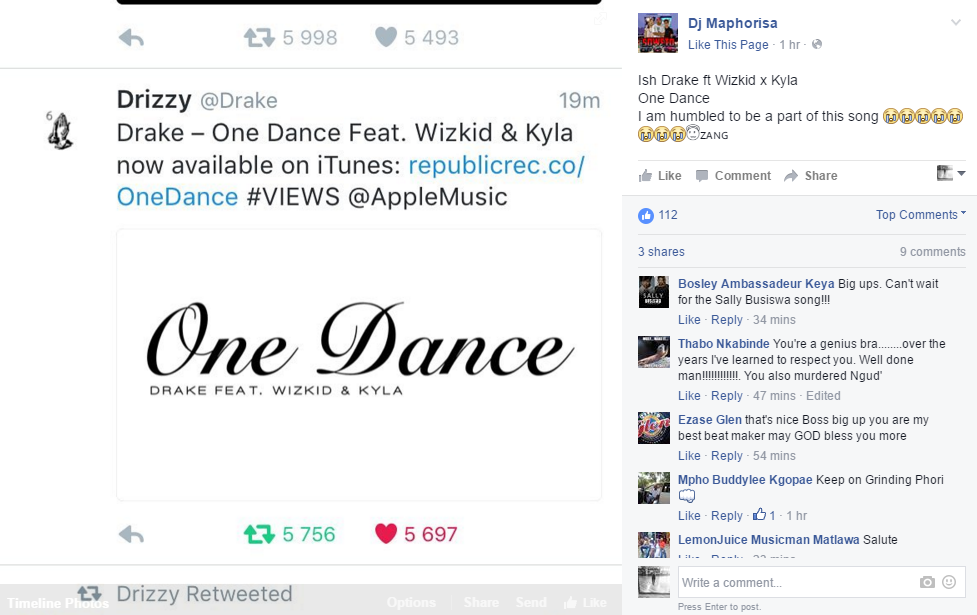Screen dimensions: 977x615
Task: Click 19m tweet timestamp
Action: 579,100
